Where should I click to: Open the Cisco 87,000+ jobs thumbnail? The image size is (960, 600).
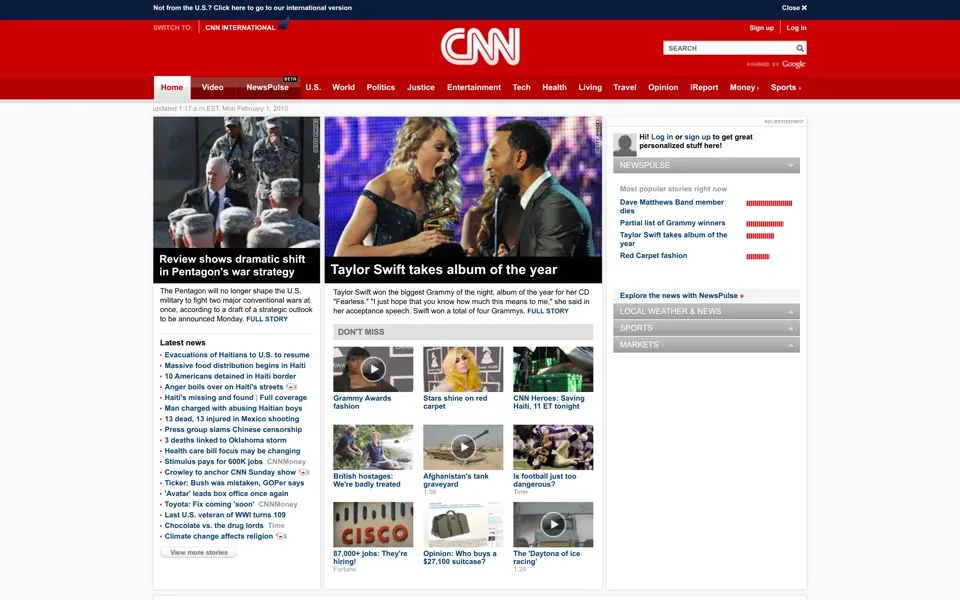coord(373,525)
